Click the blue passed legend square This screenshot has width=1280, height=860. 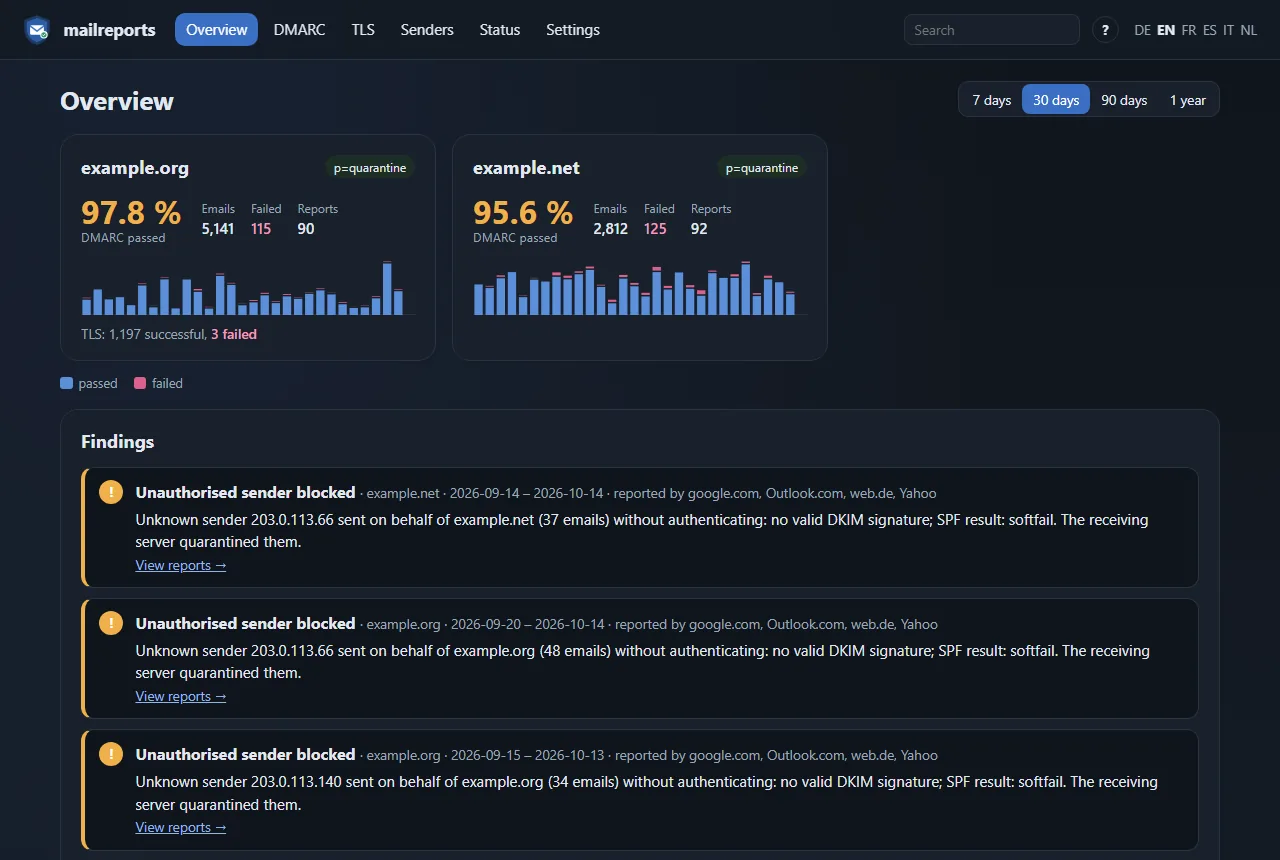tap(67, 383)
